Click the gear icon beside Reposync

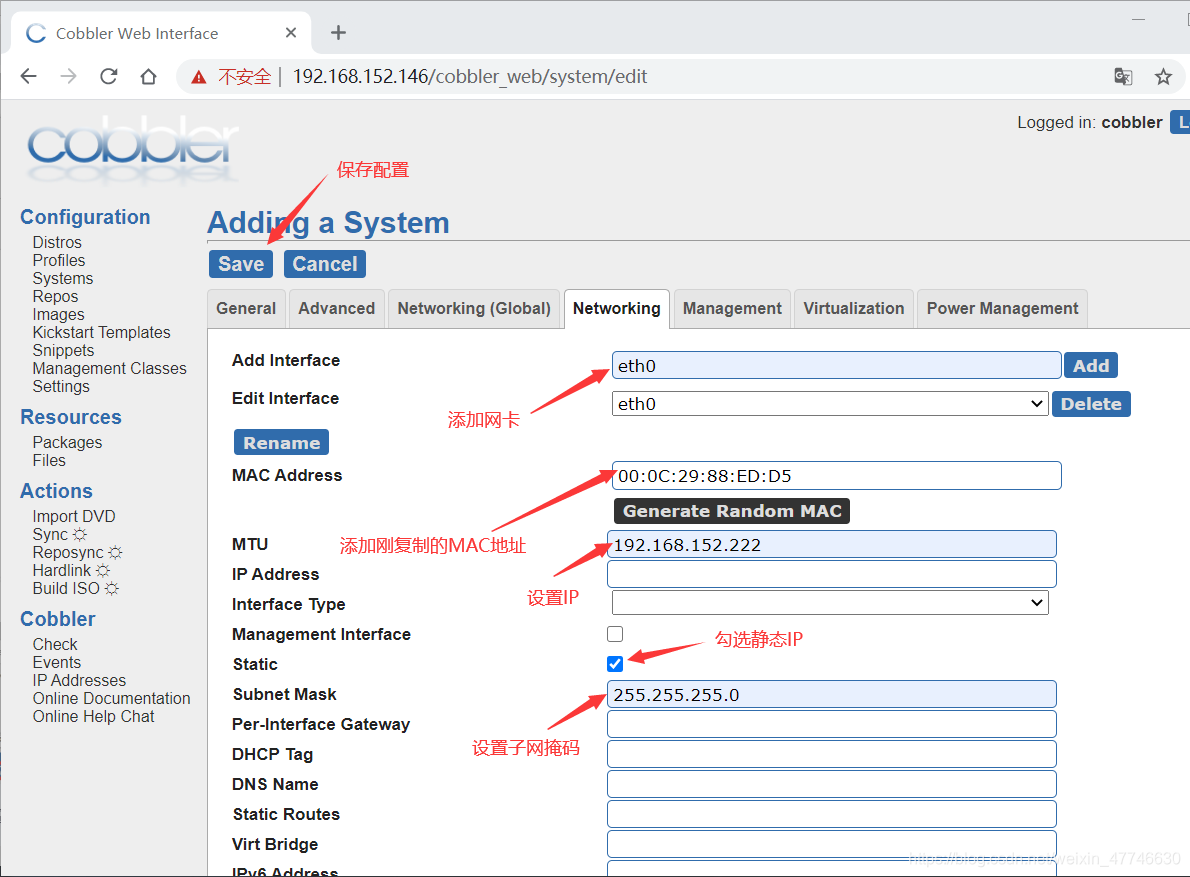[115, 552]
